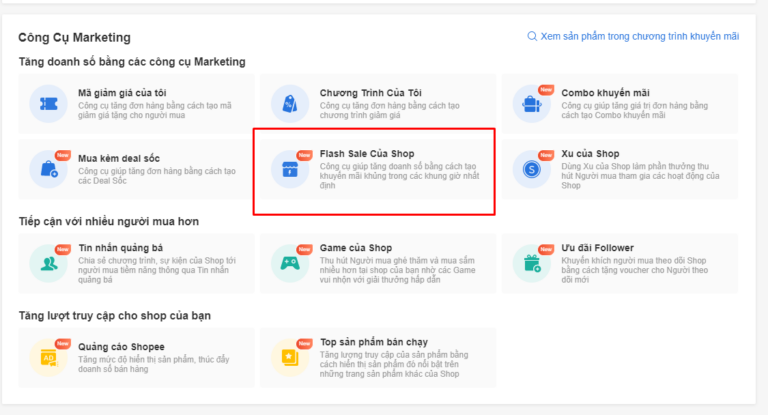Click 'Tăng doanh số bằng các công cụ Marketing' heading
The width and height of the screenshot is (768, 415).
(x=132, y=62)
